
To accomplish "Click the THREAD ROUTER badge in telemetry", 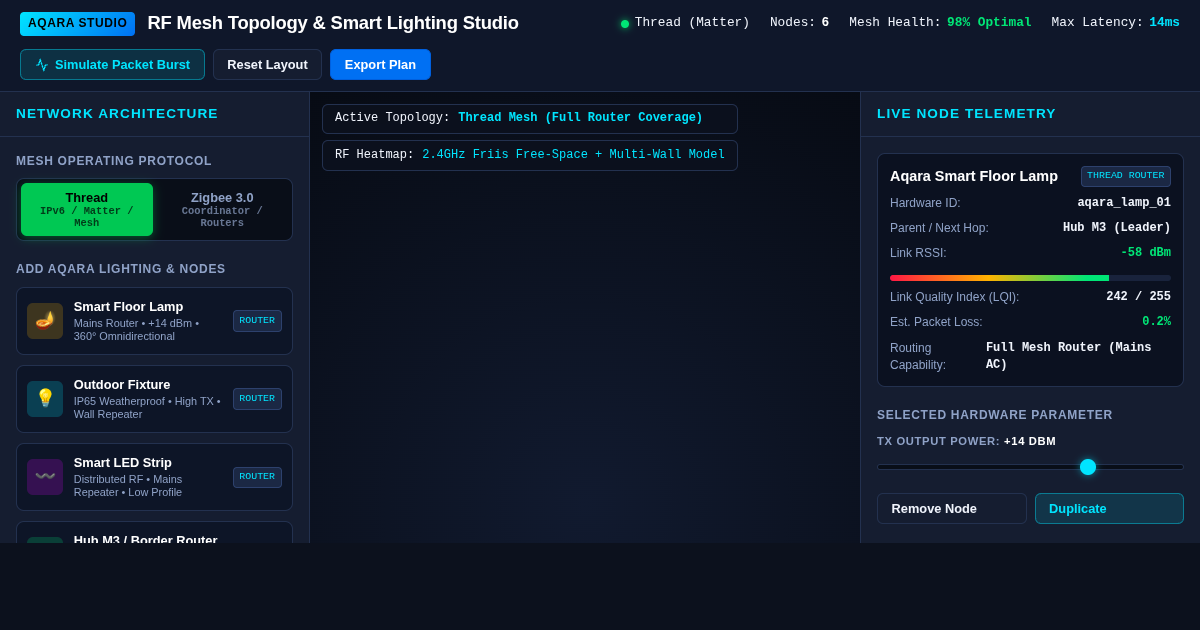I will point(1126,176).
